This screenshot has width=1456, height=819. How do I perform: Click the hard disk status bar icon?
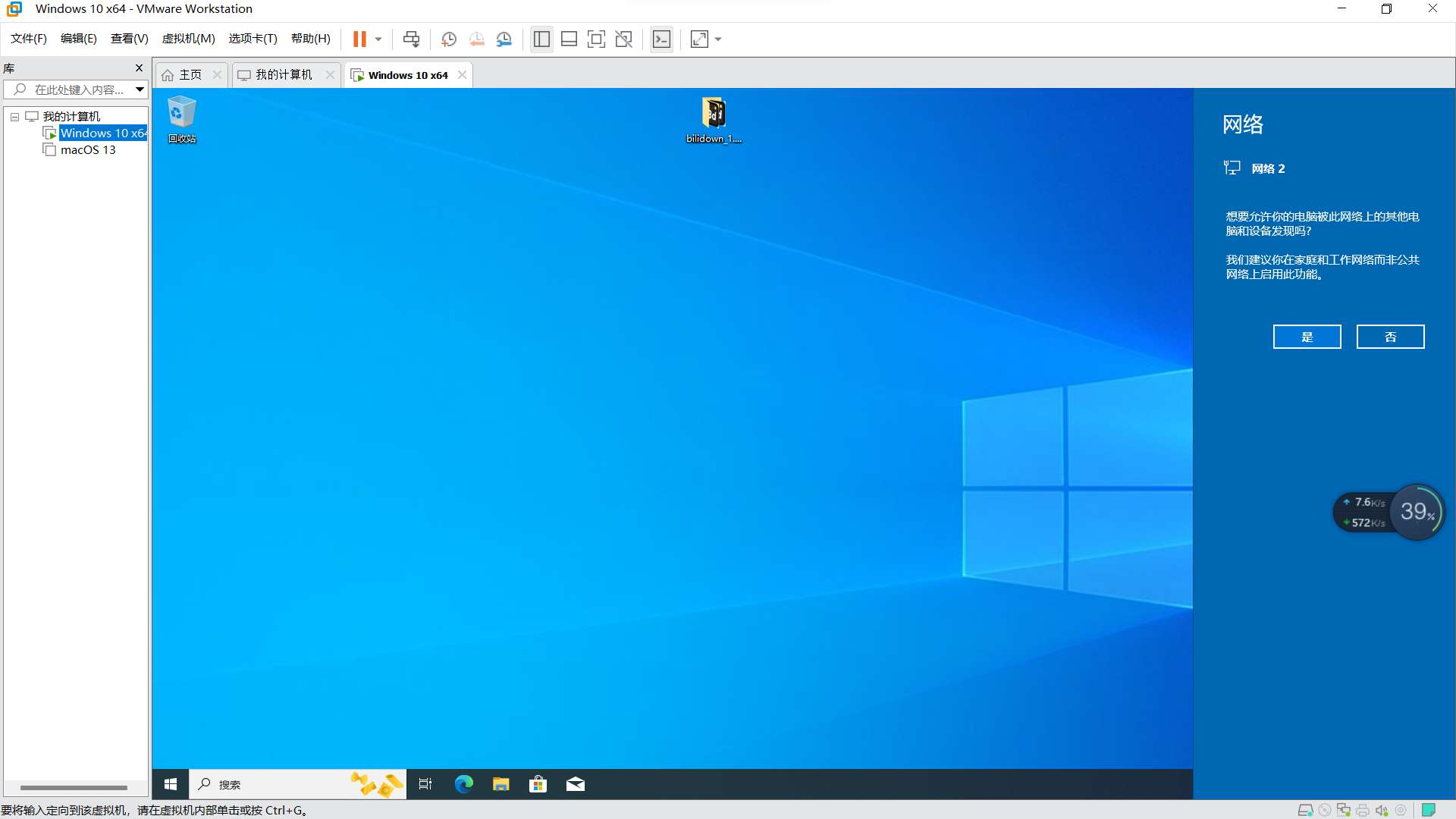1306,810
